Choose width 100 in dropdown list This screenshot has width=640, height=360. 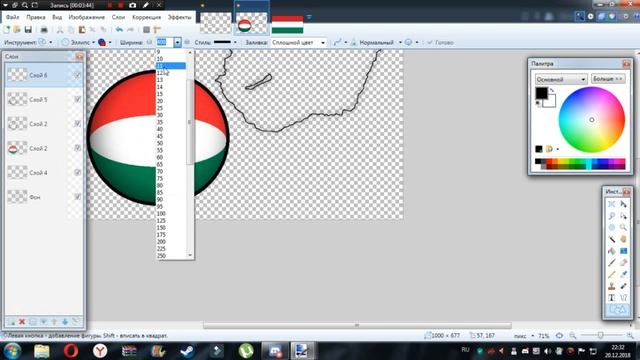point(171,213)
